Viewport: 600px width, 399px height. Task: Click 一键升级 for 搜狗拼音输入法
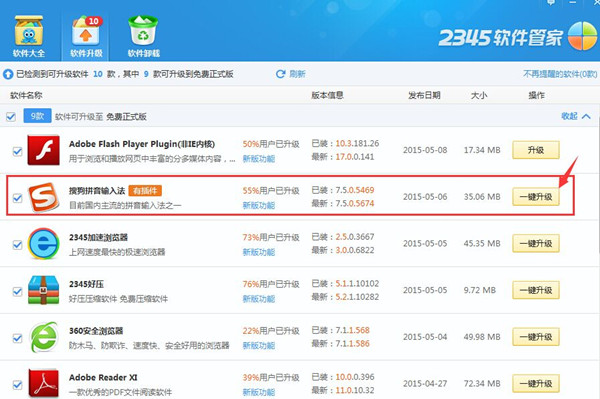[536, 197]
